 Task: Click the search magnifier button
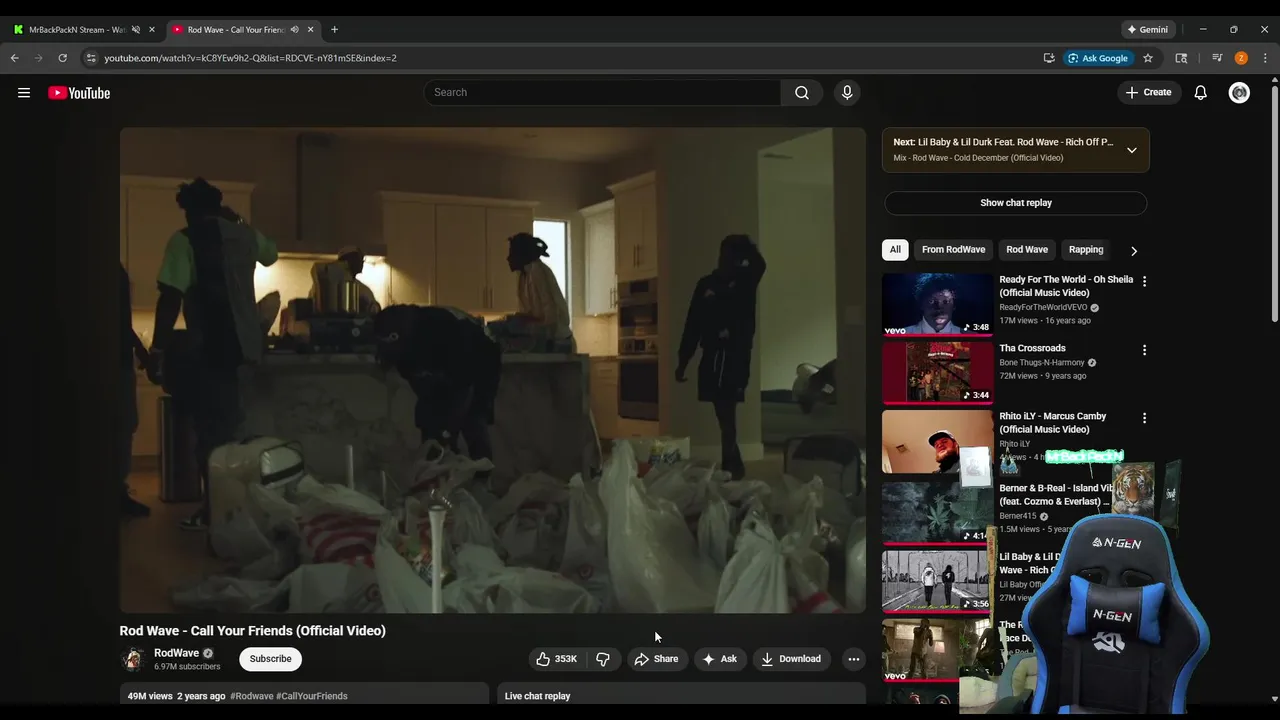point(802,93)
